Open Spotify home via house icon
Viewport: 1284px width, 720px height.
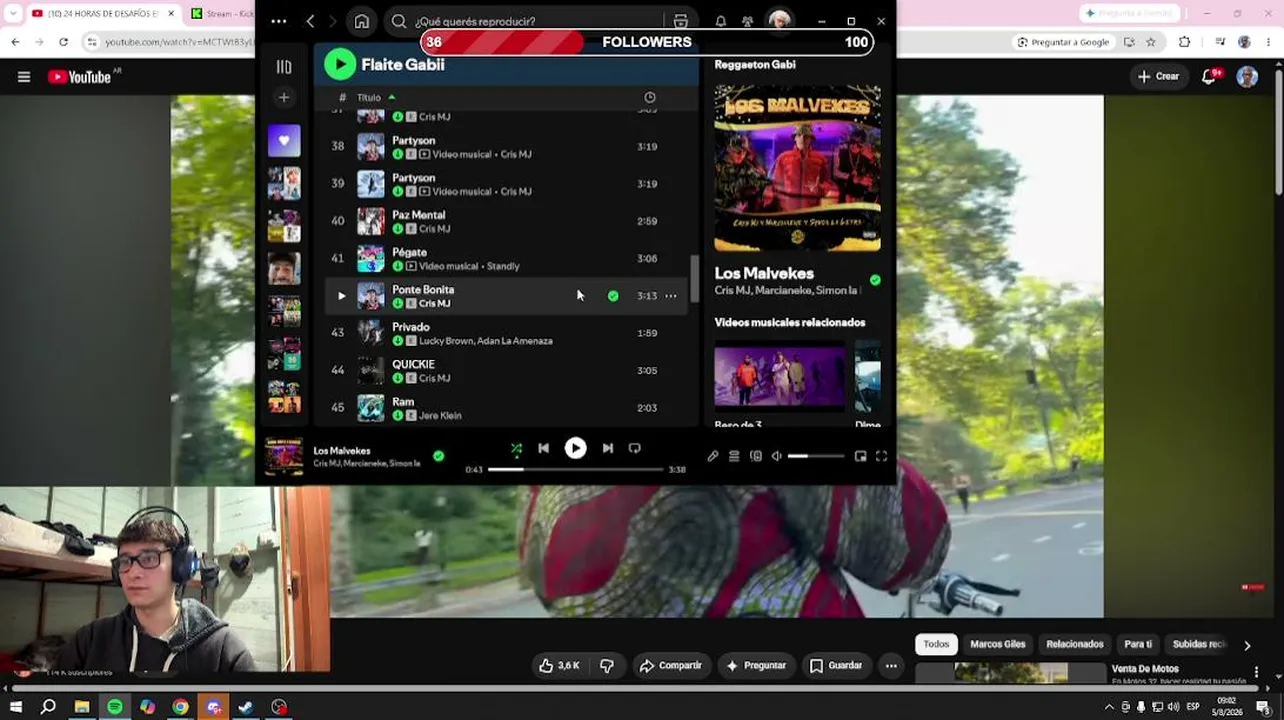(362, 21)
